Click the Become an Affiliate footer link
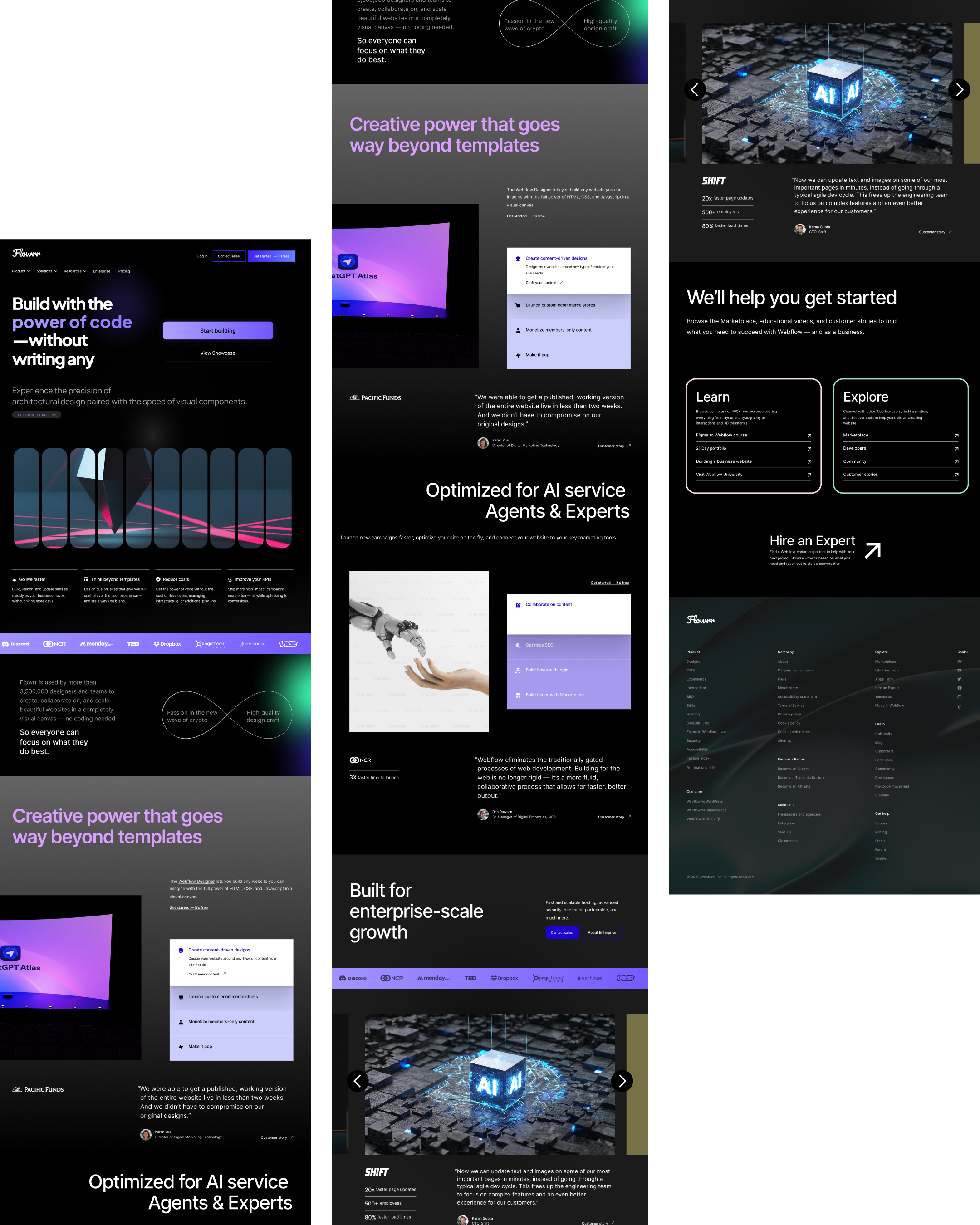The height and width of the screenshot is (1225, 980). pyautogui.click(x=794, y=786)
